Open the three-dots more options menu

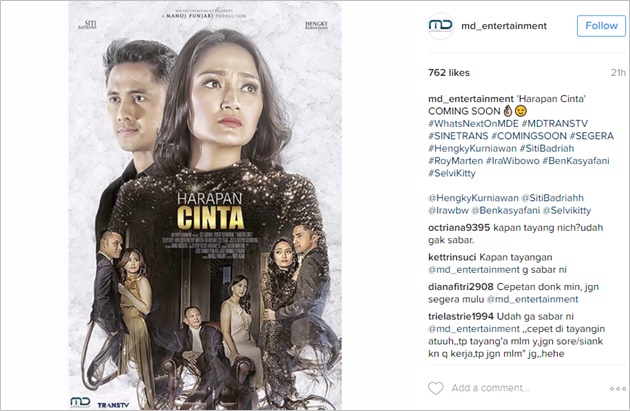(x=618, y=389)
